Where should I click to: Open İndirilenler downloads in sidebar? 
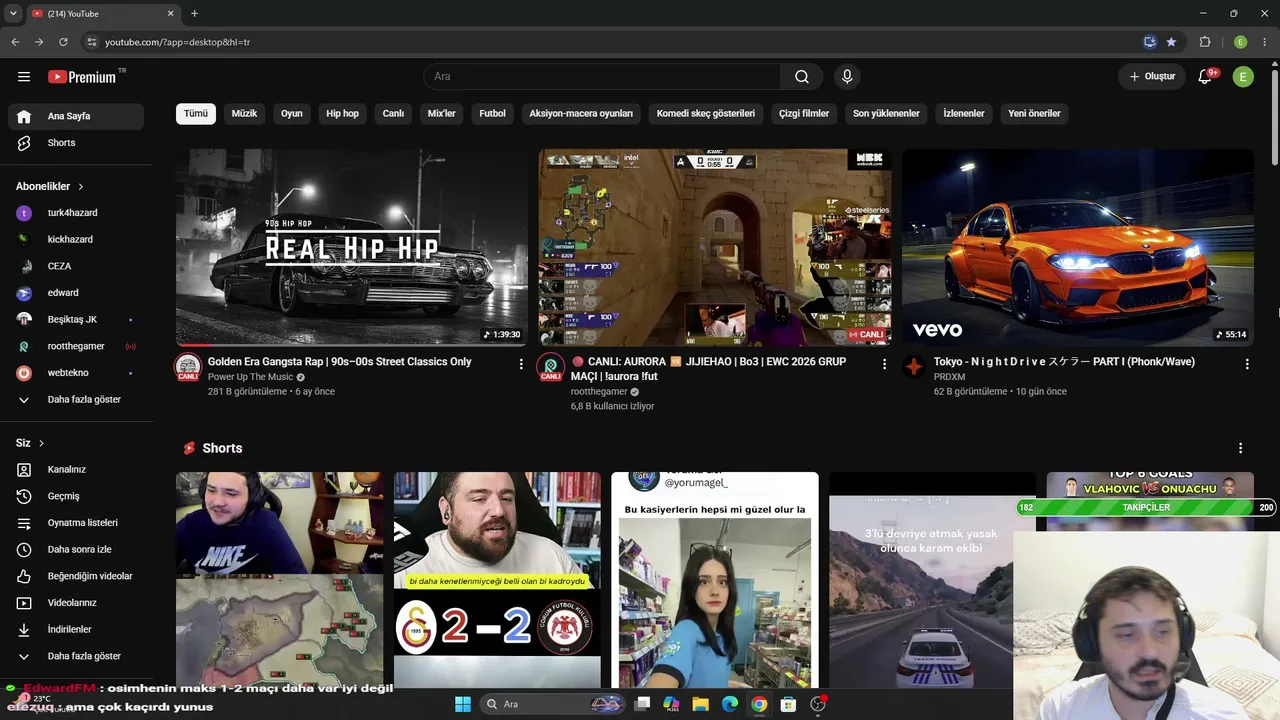[x=76, y=629]
